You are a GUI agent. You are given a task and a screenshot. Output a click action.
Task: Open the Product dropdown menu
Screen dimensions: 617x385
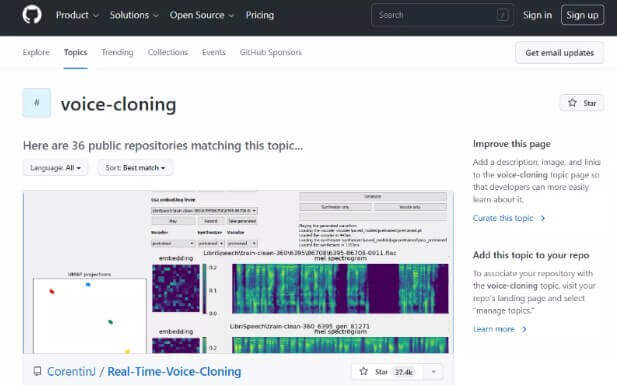(77, 15)
